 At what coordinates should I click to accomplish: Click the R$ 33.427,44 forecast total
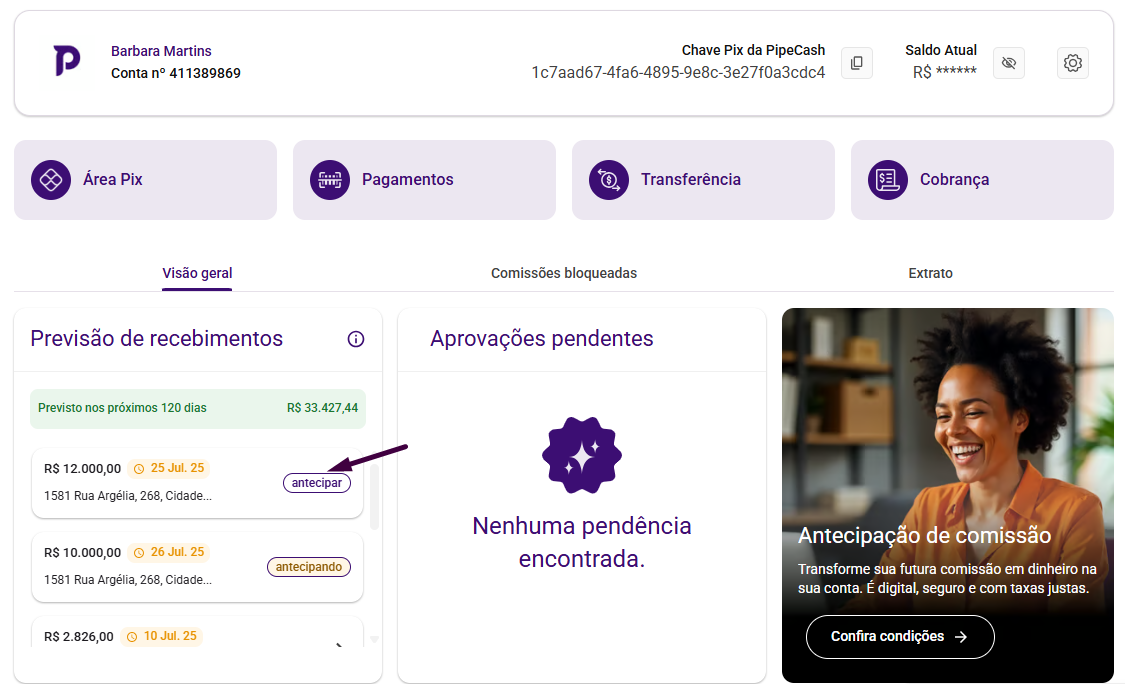tap(322, 408)
